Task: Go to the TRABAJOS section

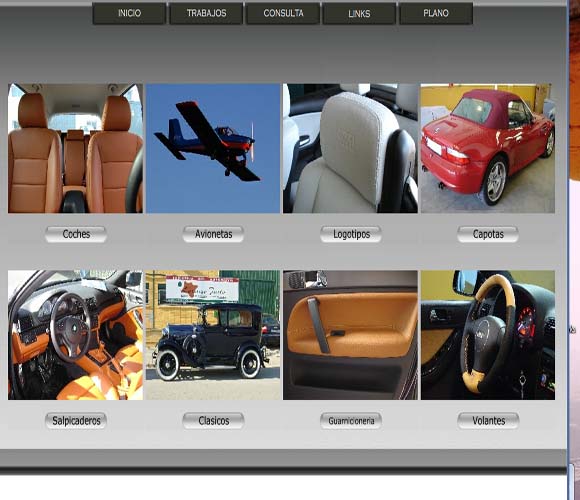Action: click(x=206, y=14)
